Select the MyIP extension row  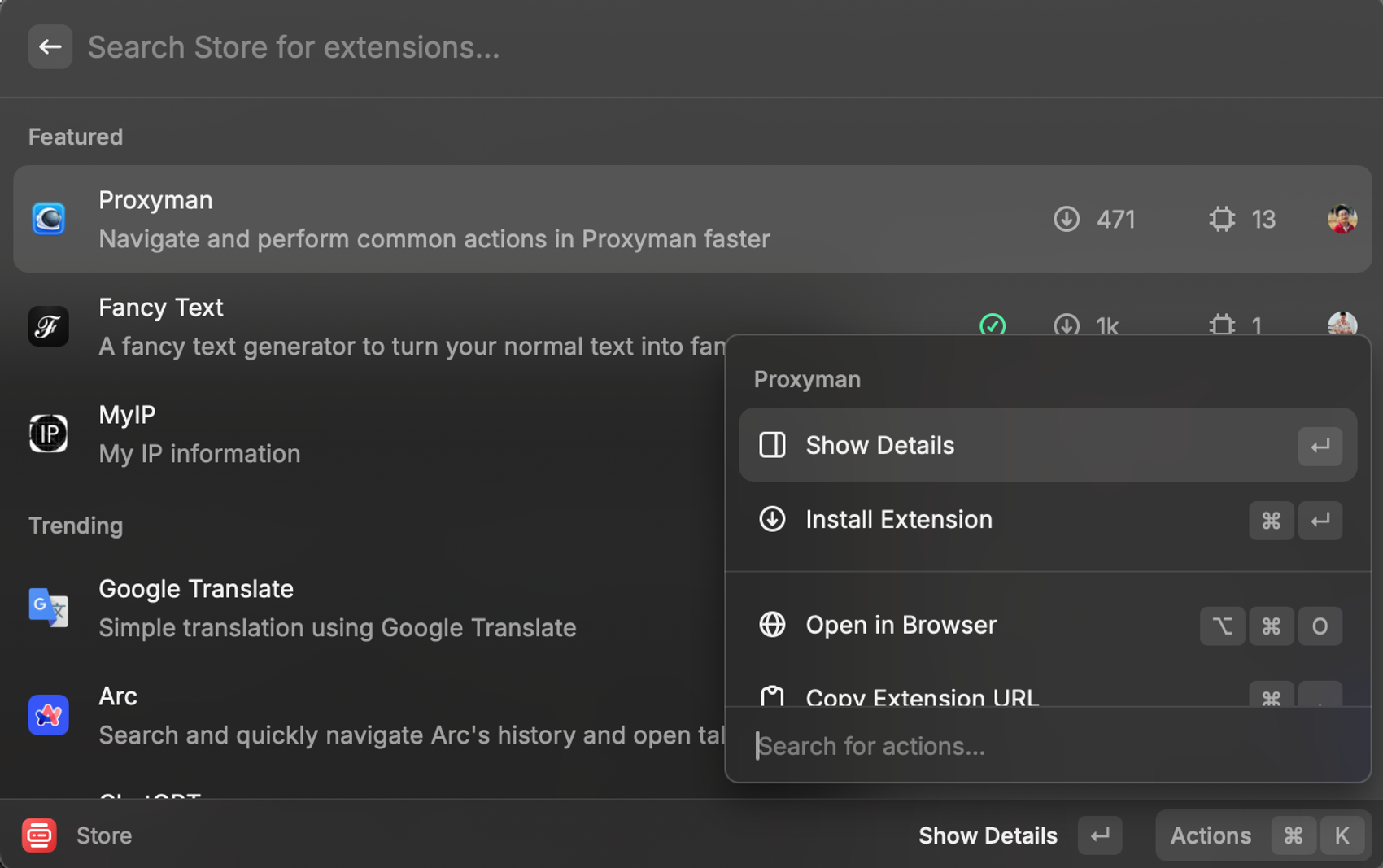[x=370, y=434]
